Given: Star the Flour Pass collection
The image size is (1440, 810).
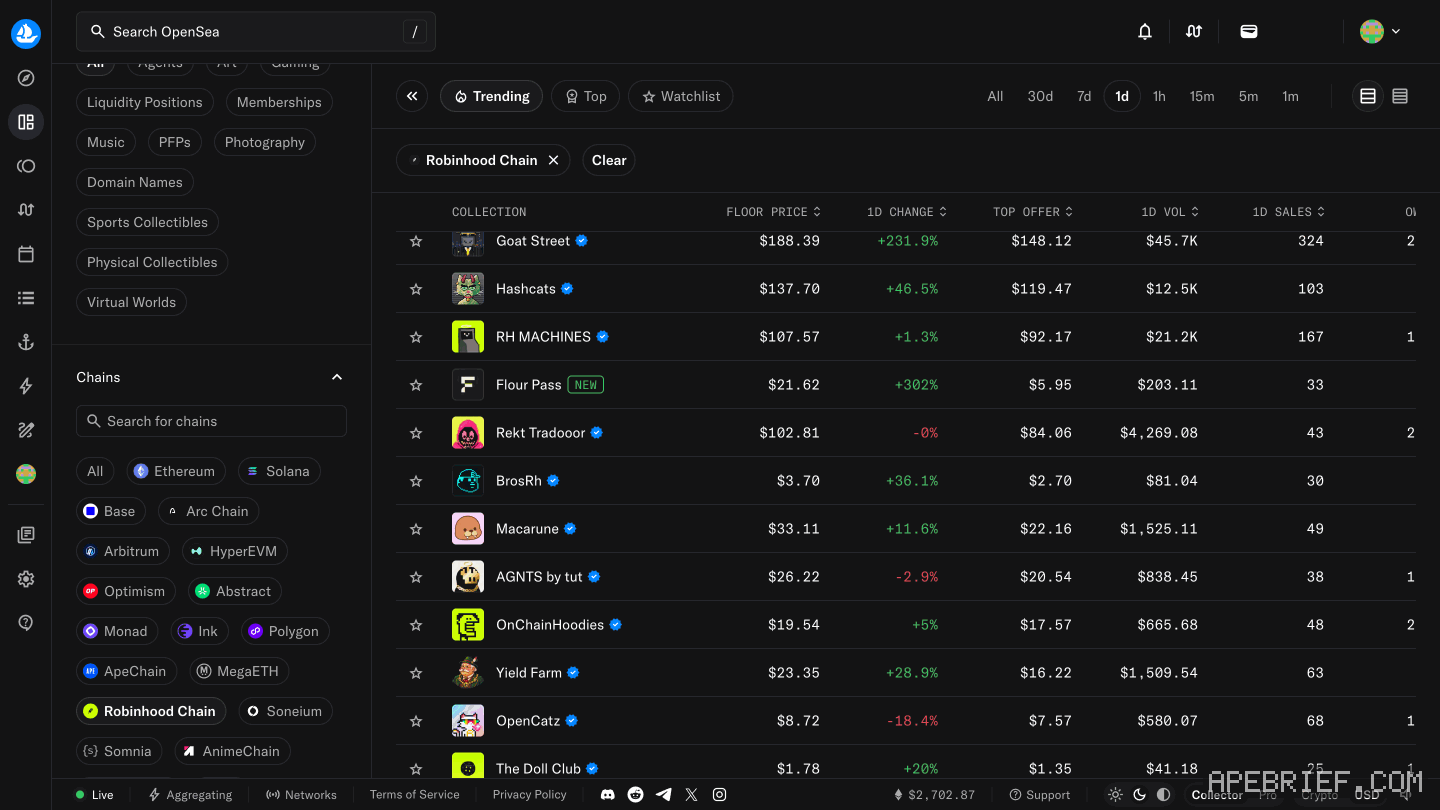Looking at the screenshot, I should pyautogui.click(x=416, y=385).
